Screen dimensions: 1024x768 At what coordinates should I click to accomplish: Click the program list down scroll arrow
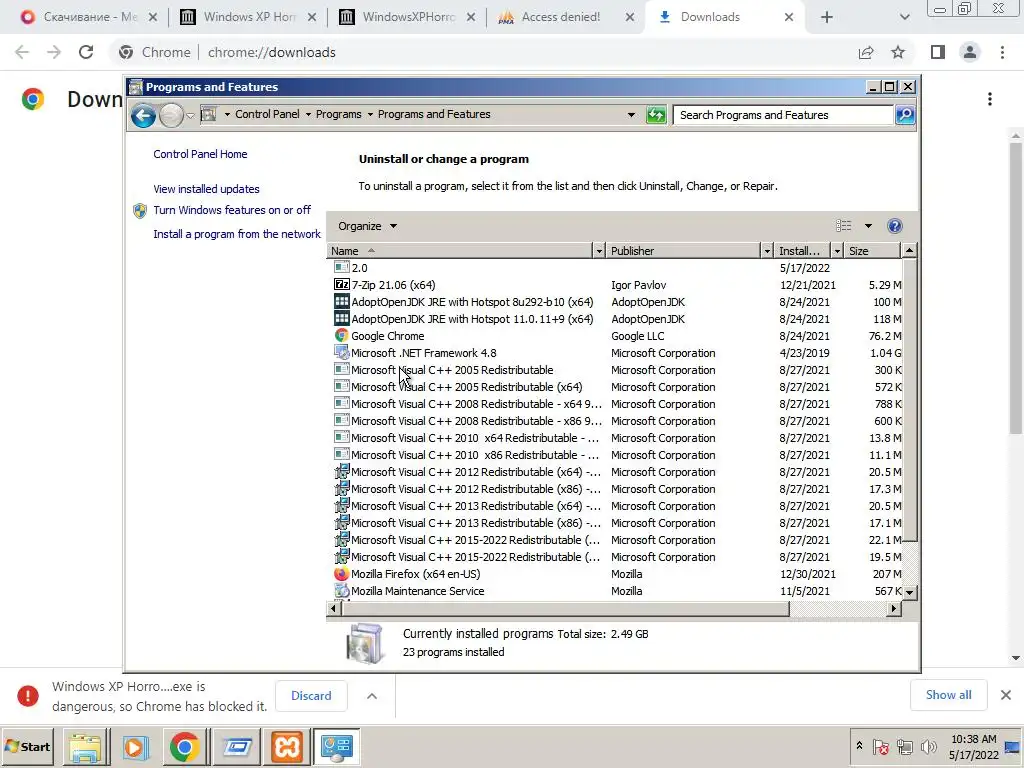(909, 592)
